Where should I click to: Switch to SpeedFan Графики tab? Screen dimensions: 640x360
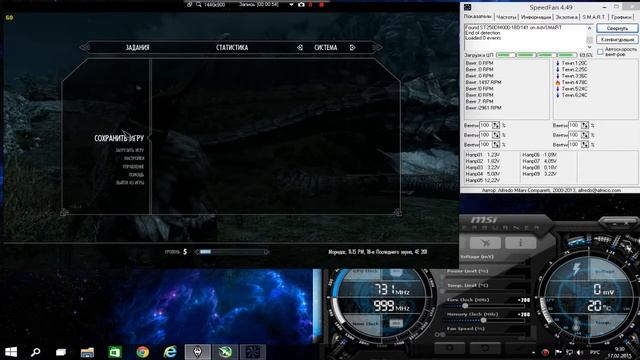(621, 17)
